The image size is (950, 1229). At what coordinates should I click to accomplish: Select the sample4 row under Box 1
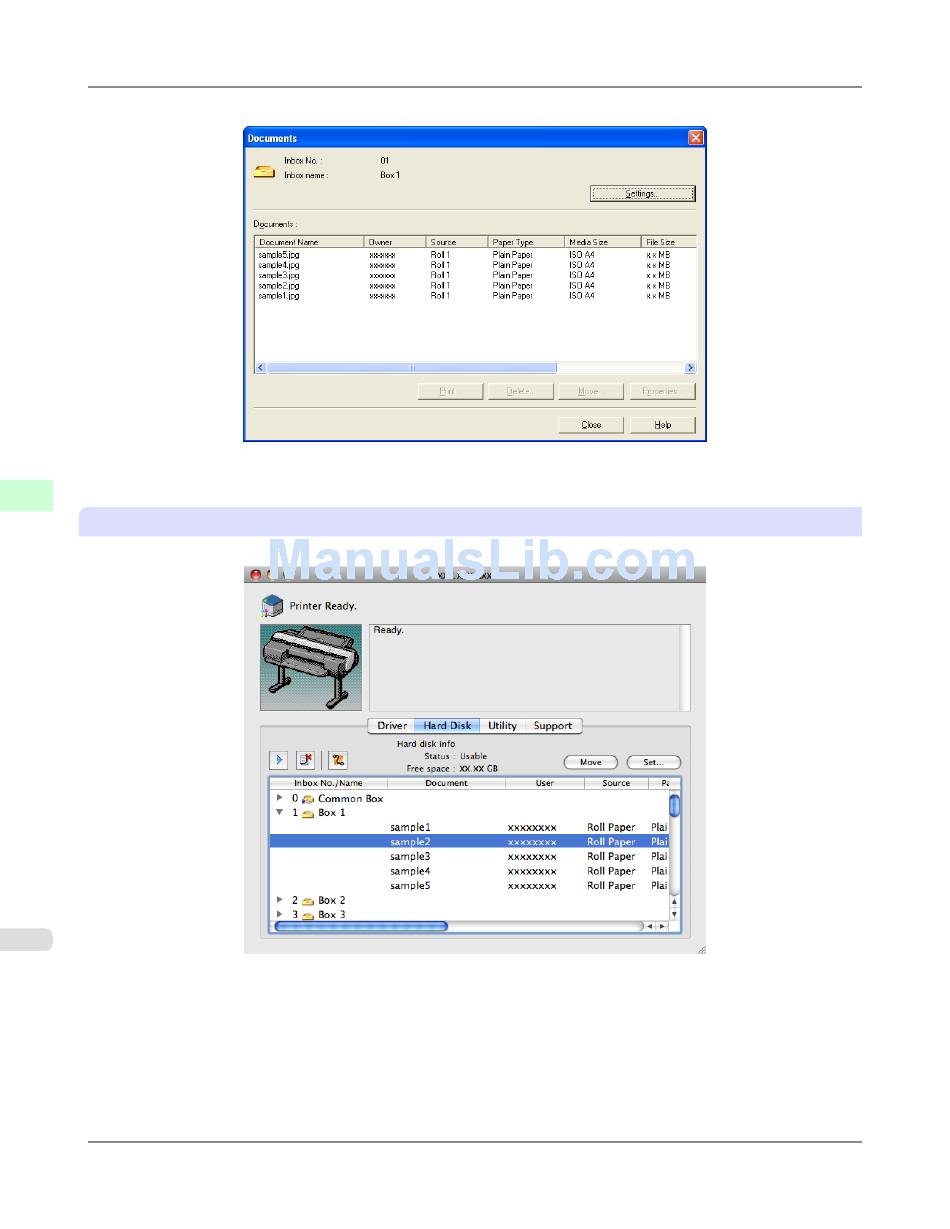[x=469, y=871]
